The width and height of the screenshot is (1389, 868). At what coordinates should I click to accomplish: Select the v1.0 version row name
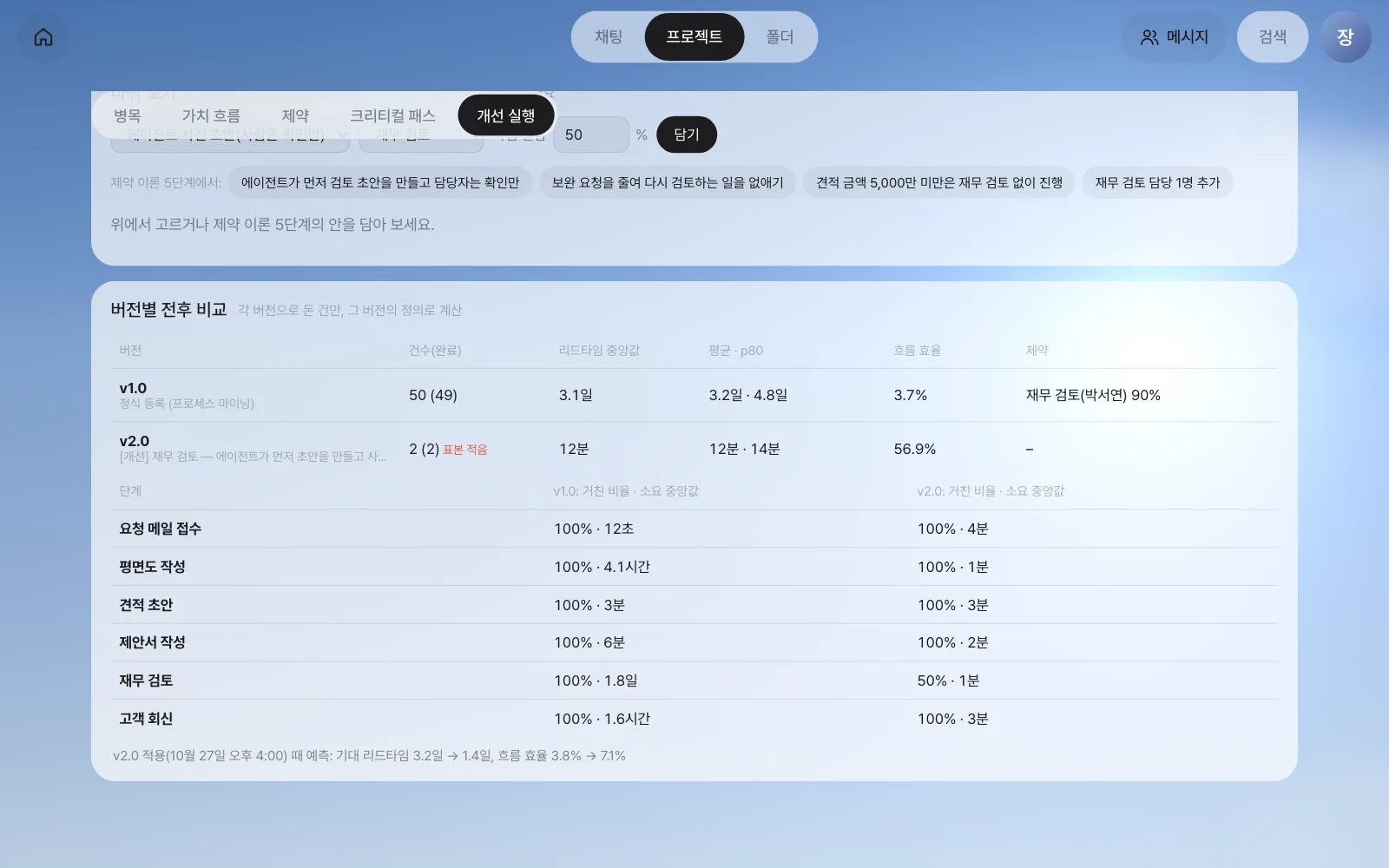click(133, 388)
